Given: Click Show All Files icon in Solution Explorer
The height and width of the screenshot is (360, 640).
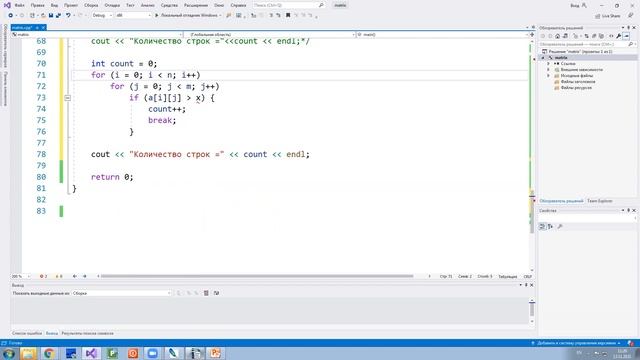Looking at the screenshot, I should (601, 36).
